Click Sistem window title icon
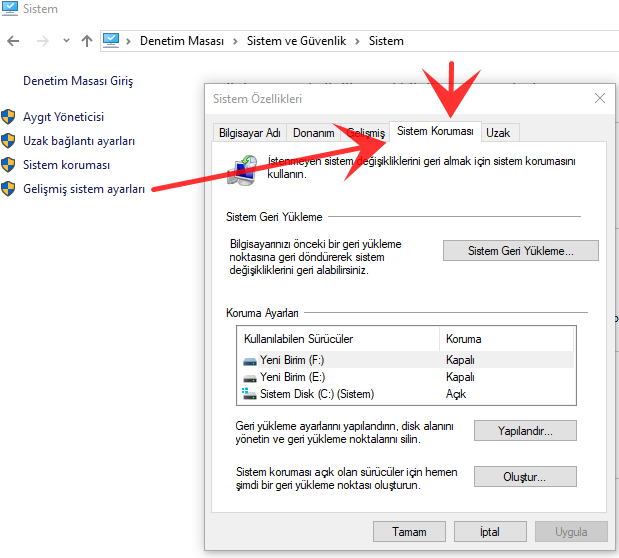 click(x=10, y=9)
